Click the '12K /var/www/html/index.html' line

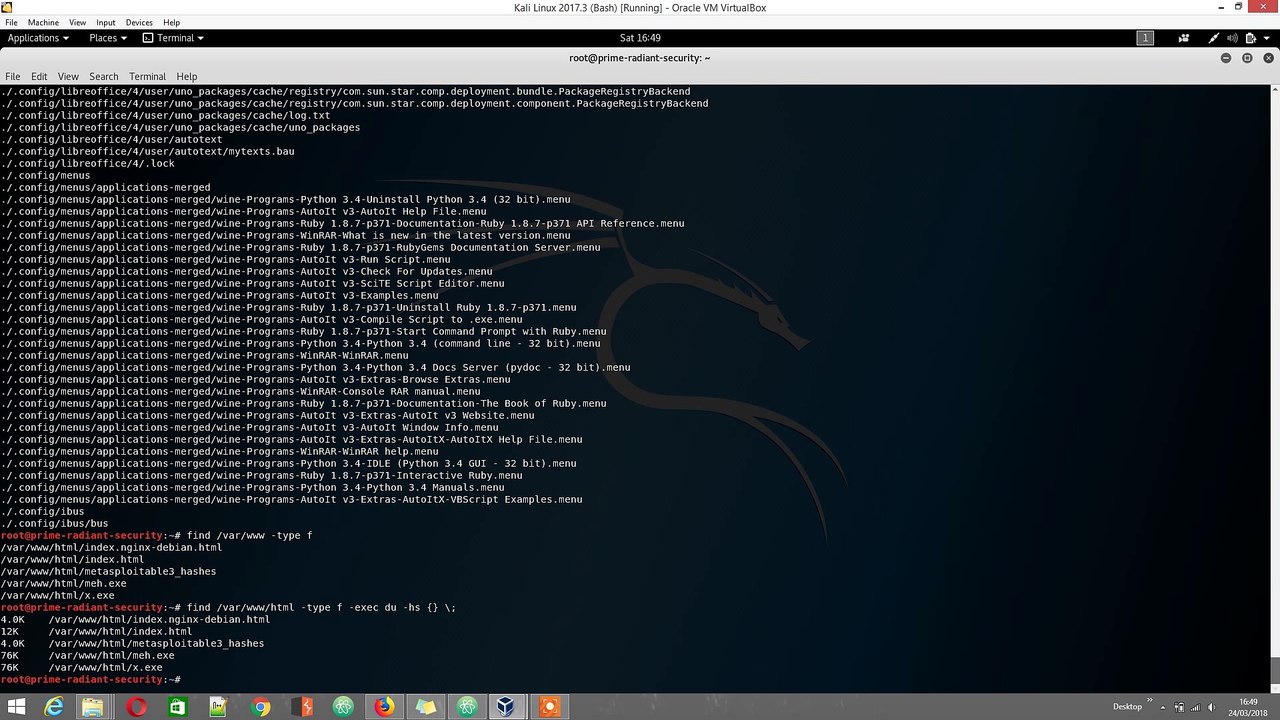click(x=96, y=631)
